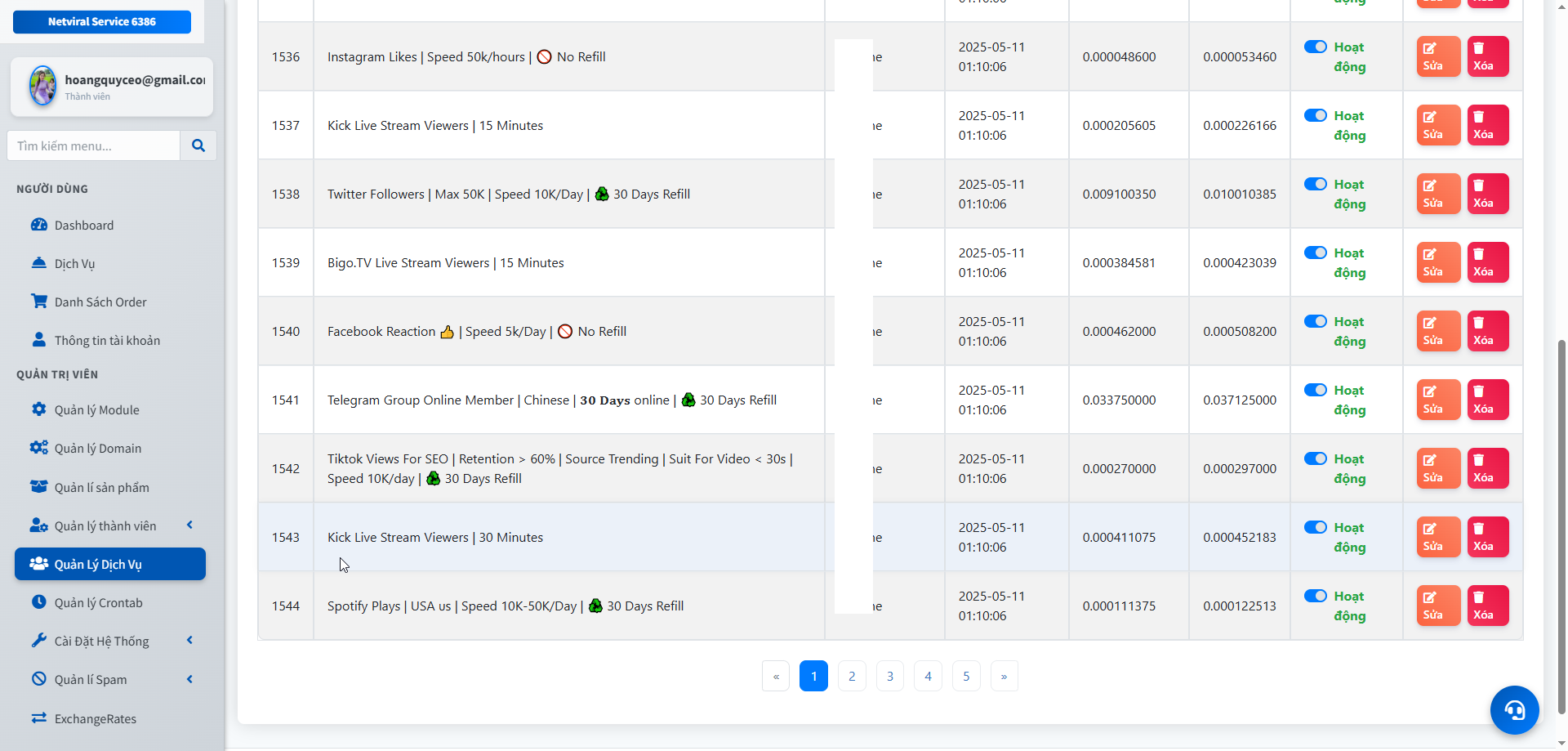
Task: Click the clock icon for Quản lý Crontab
Action: click(38, 602)
